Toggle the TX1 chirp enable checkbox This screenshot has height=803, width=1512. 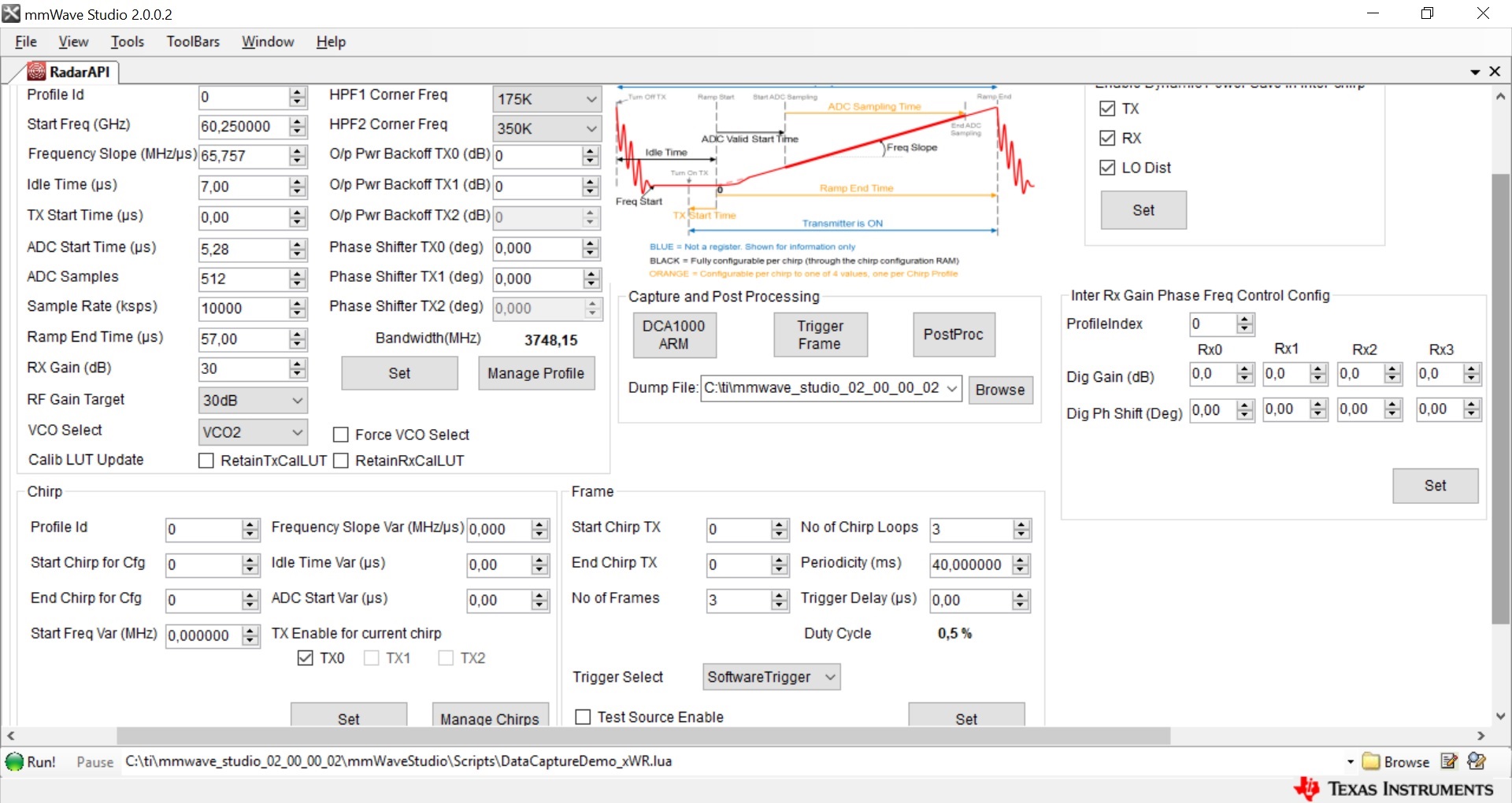click(372, 658)
